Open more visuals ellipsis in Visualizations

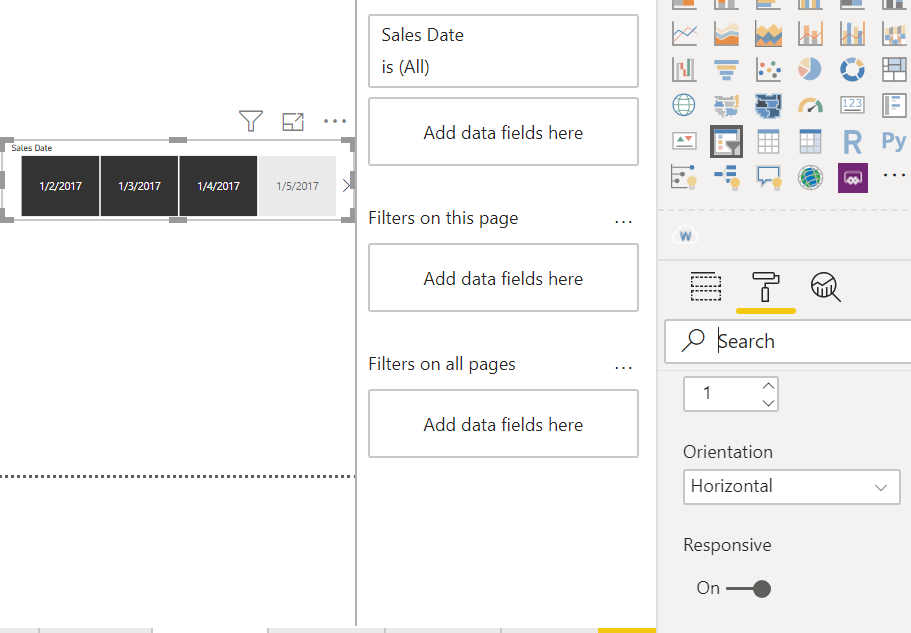pyautogui.click(x=894, y=175)
